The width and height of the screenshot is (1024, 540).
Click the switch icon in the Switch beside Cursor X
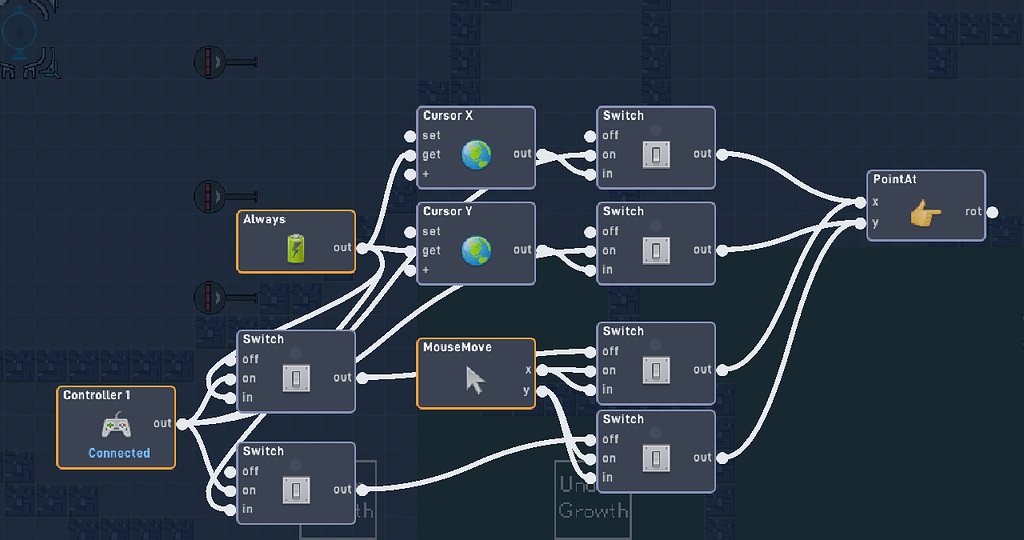[656, 155]
